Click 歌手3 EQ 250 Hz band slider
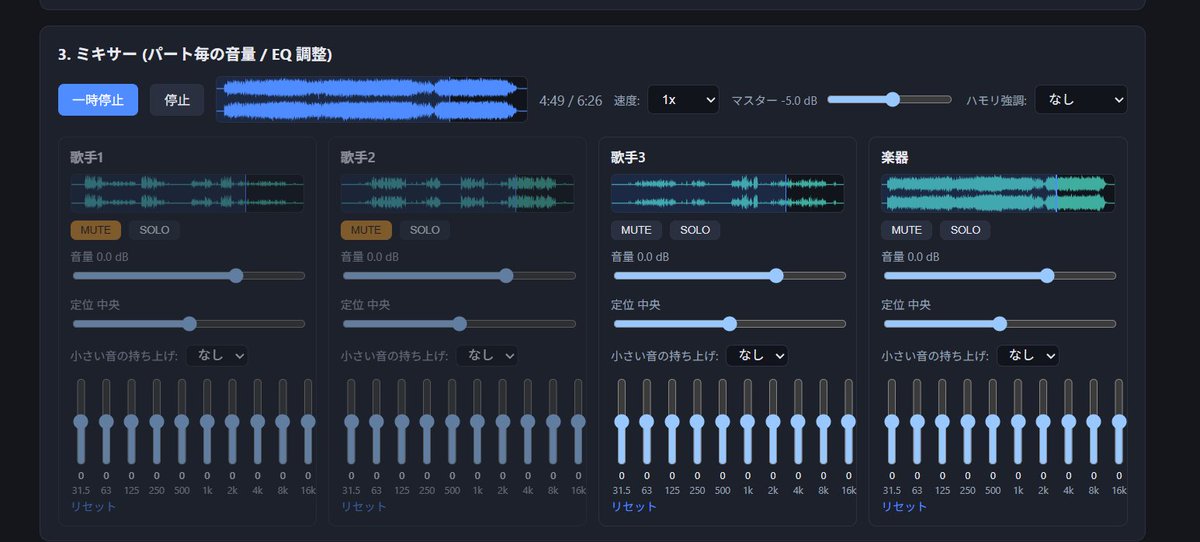The image size is (1200, 542). point(697,422)
